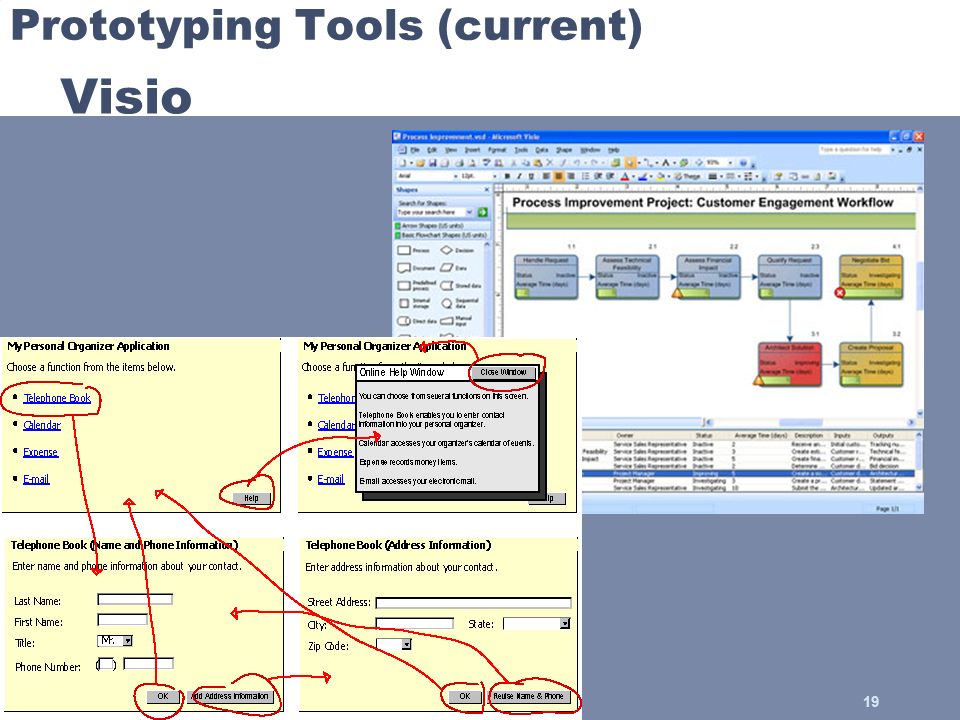
Task: Select the Architect Solution red flowchart shape
Action: click(x=789, y=365)
